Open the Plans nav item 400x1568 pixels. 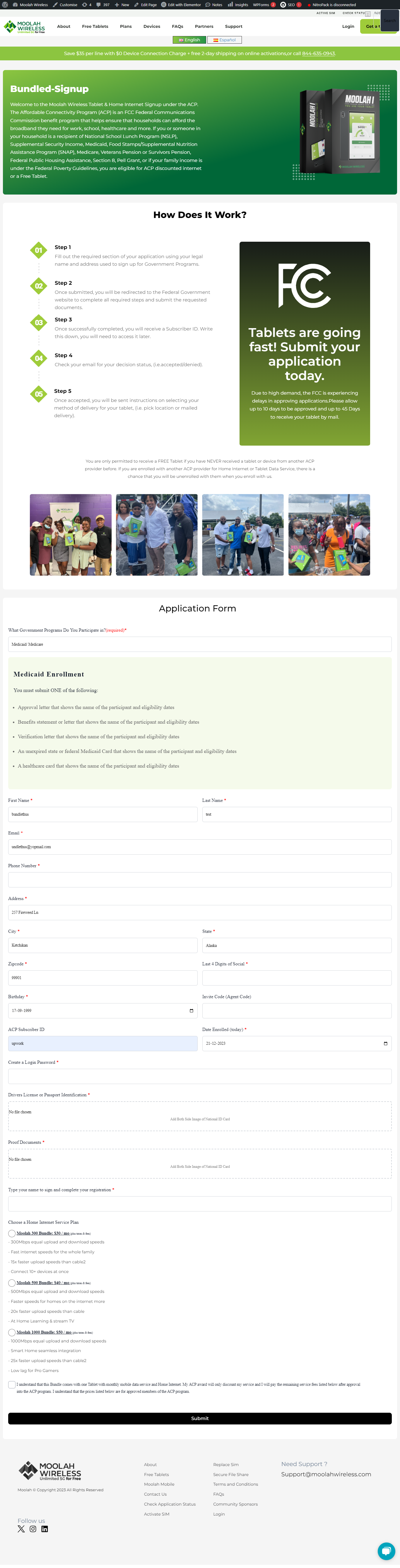click(x=125, y=27)
